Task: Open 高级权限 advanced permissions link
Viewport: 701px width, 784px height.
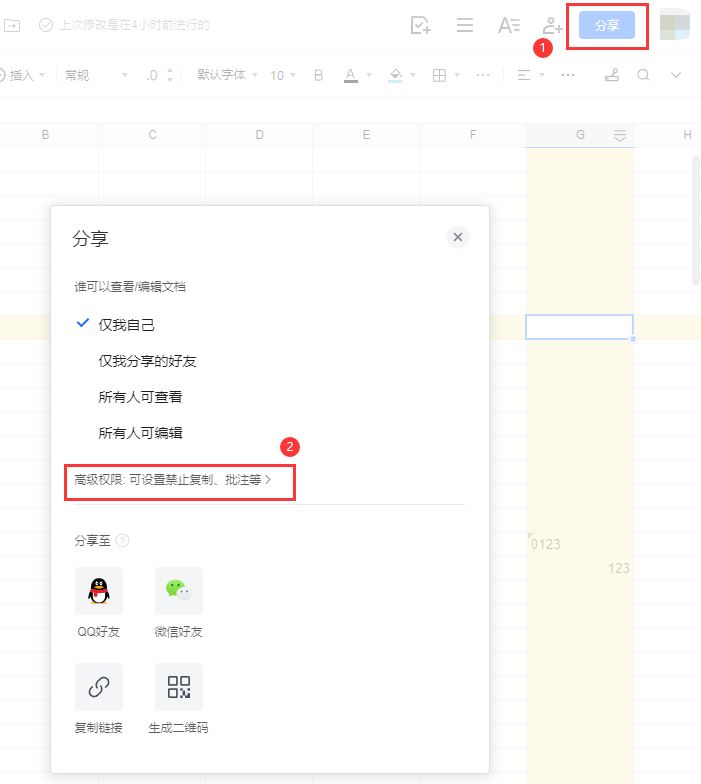Action: coord(172,480)
